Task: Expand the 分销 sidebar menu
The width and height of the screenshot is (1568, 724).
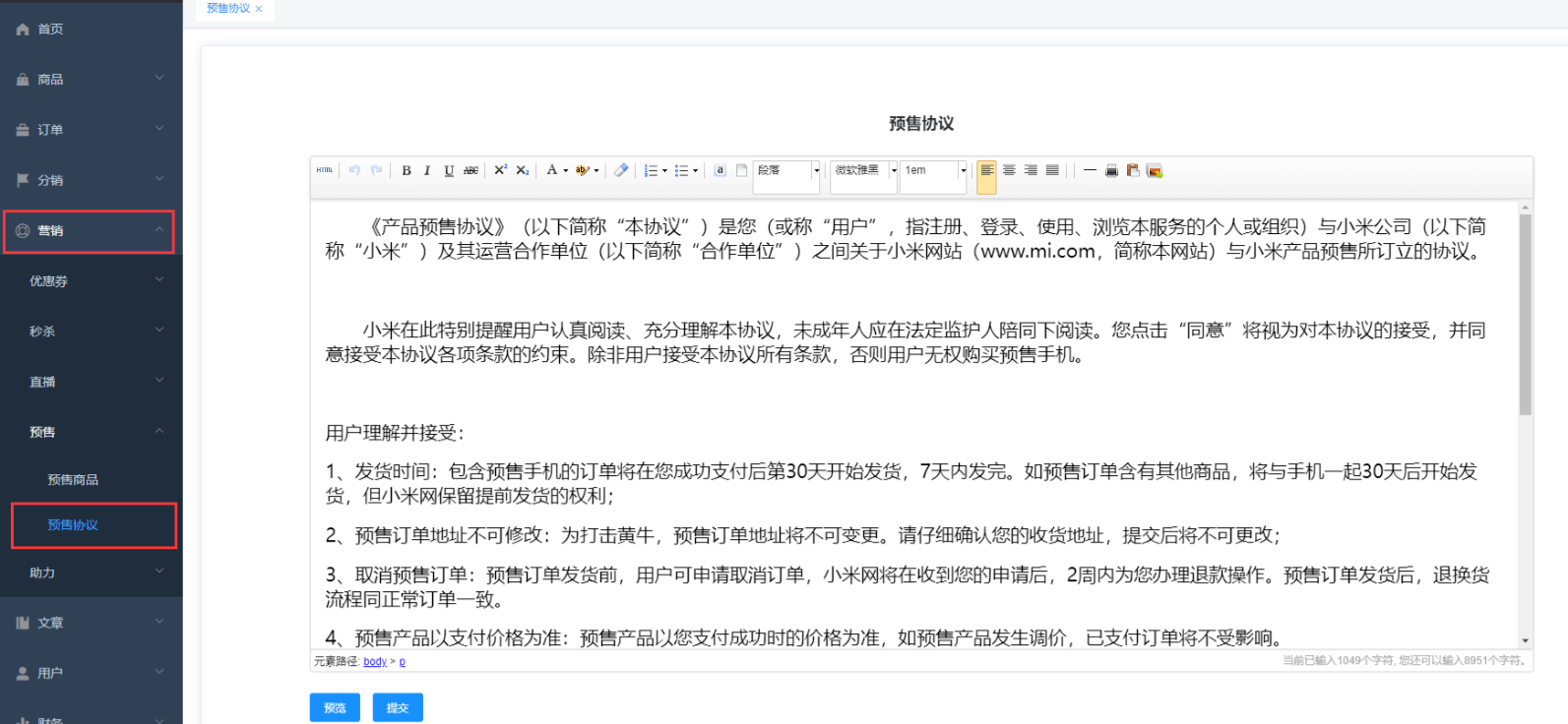Action: click(x=91, y=180)
